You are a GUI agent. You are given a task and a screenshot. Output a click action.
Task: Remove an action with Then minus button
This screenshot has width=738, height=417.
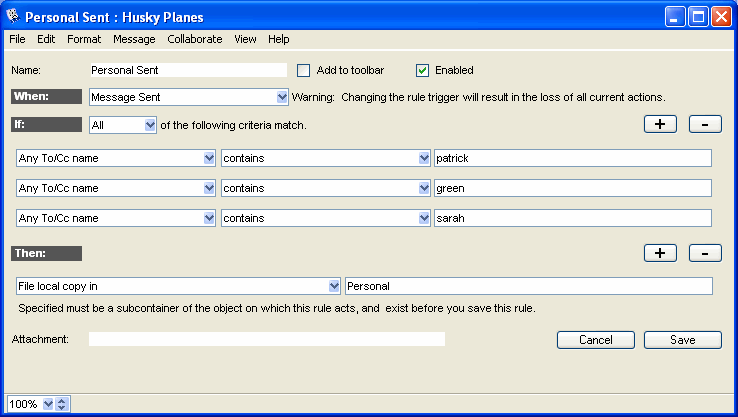click(705, 253)
